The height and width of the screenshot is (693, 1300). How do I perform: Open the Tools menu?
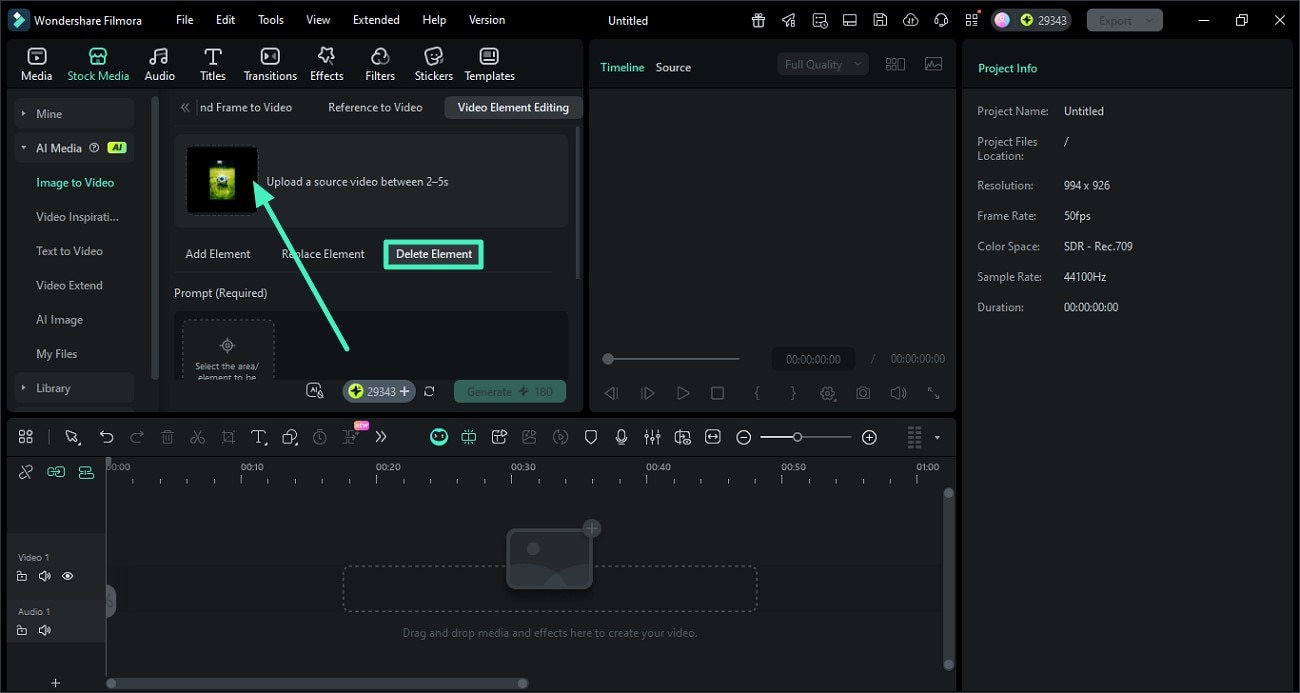(271, 20)
